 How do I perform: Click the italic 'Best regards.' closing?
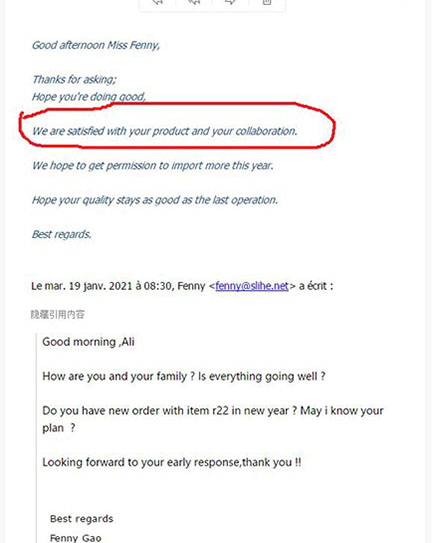[62, 234]
